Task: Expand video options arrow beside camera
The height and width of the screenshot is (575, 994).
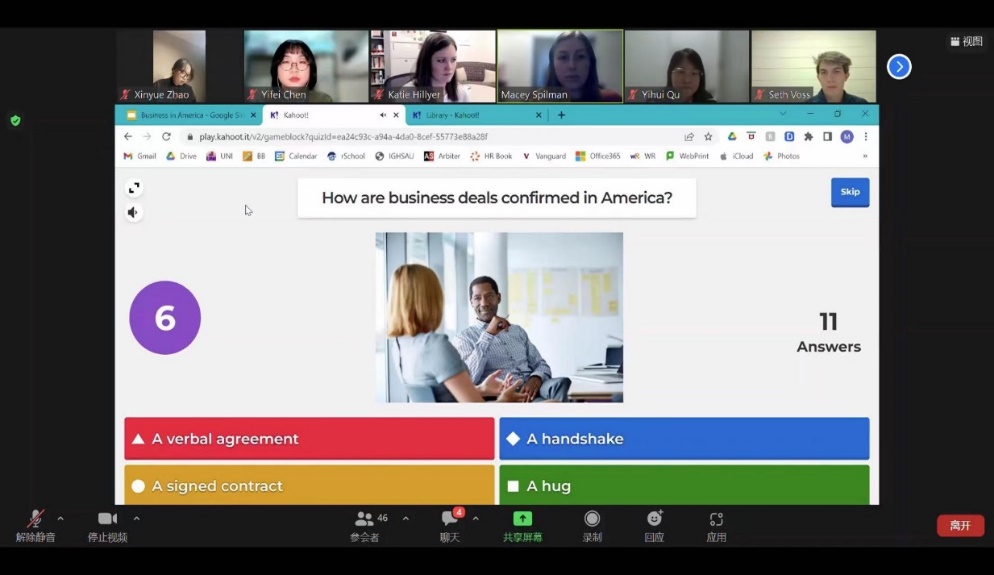Action: pos(136,518)
